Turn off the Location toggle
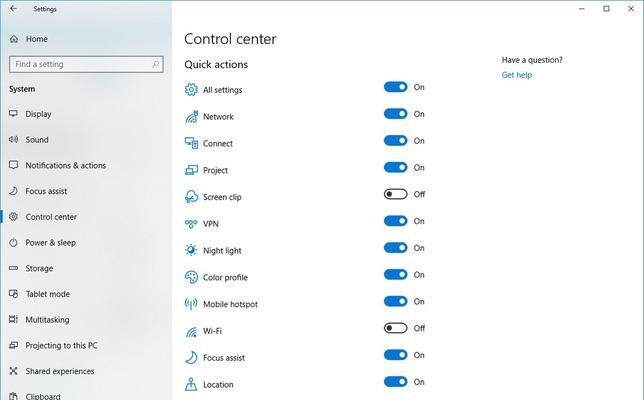 (x=396, y=382)
